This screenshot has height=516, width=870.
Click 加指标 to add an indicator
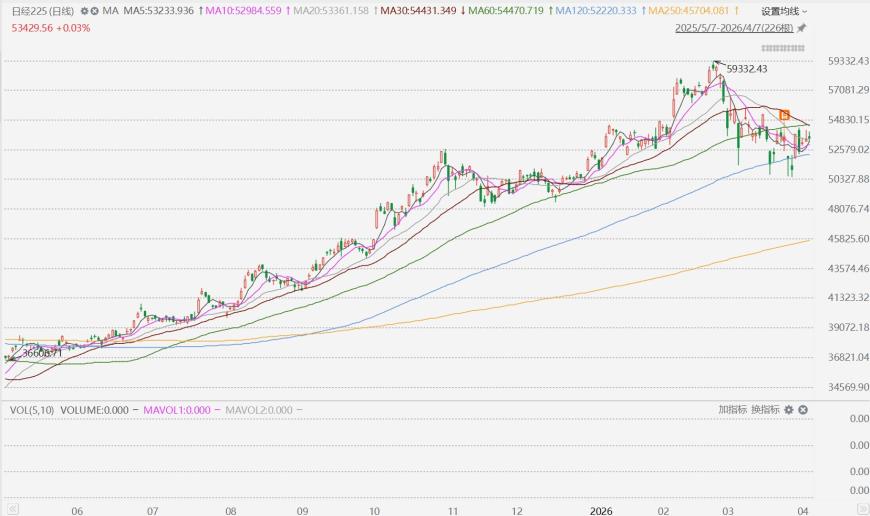click(732, 410)
